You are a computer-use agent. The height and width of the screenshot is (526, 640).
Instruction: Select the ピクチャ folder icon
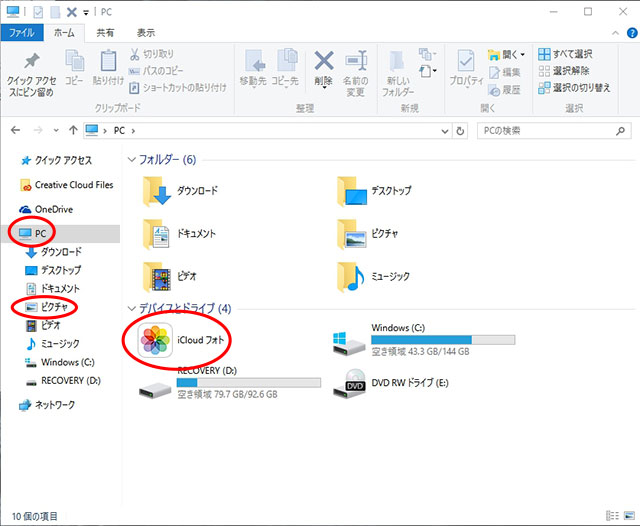click(352, 234)
